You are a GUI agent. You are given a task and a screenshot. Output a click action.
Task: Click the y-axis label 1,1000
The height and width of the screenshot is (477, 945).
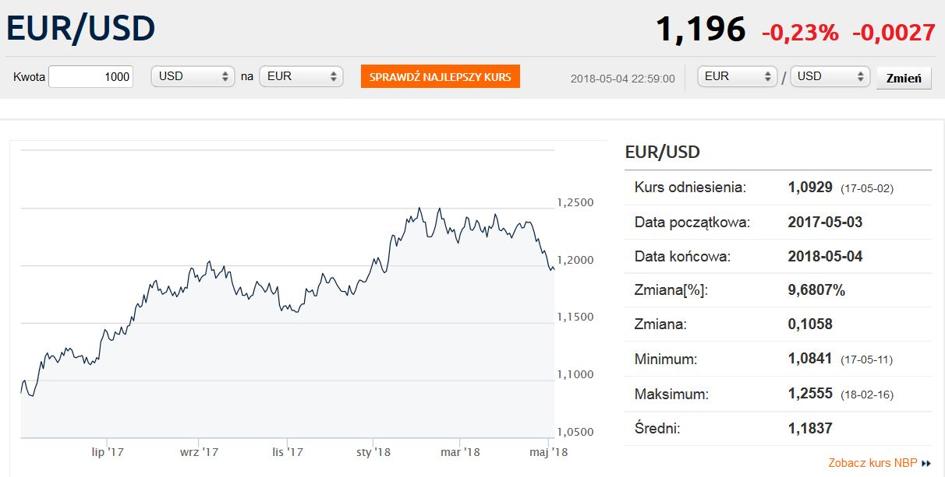point(575,374)
